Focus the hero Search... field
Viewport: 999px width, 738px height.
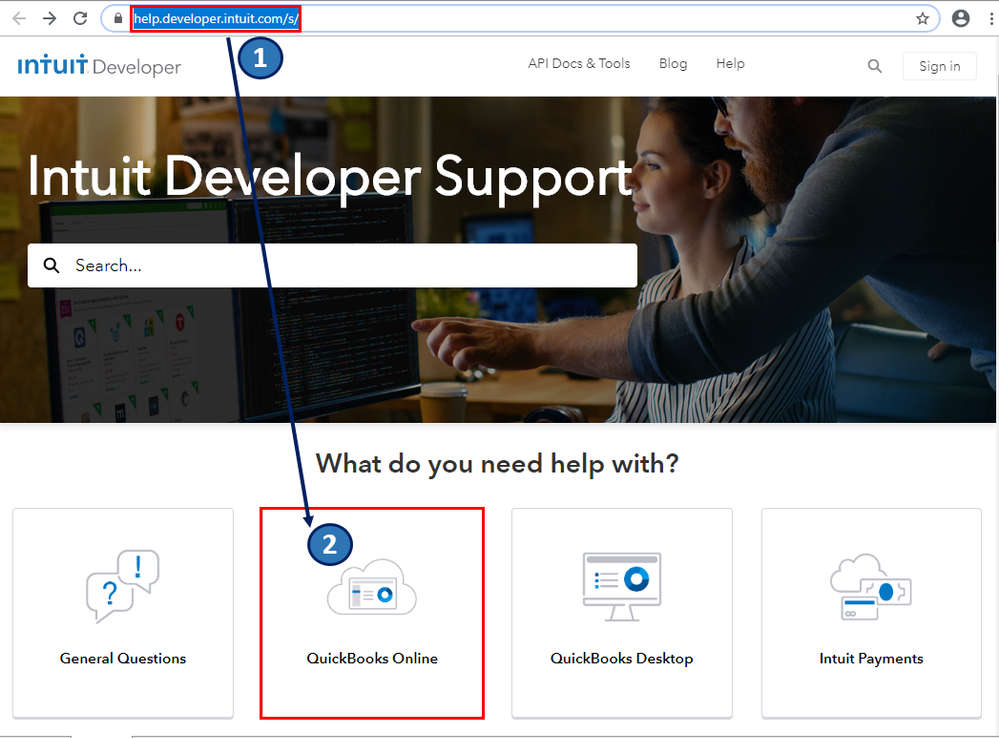tap(332, 265)
